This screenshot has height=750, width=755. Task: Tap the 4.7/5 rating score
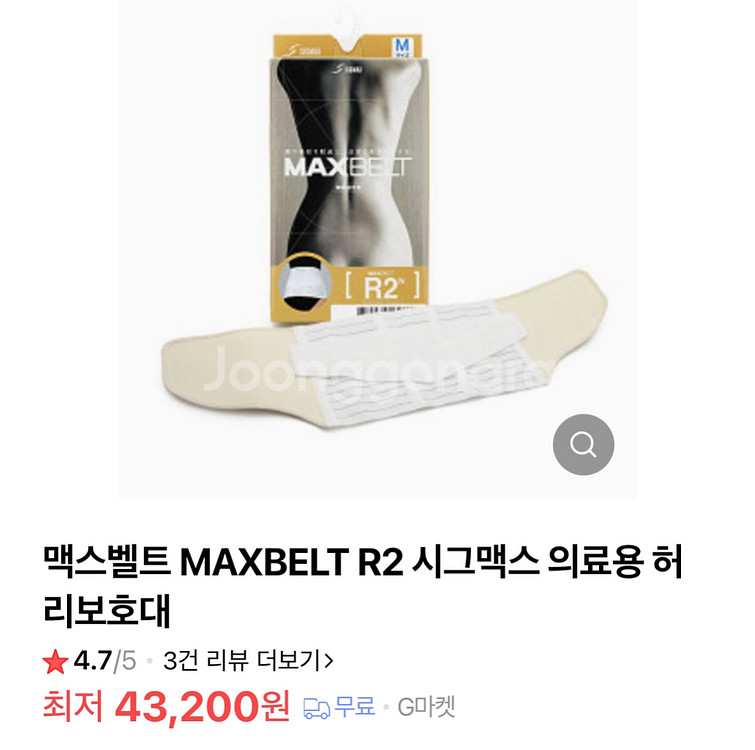point(104,660)
